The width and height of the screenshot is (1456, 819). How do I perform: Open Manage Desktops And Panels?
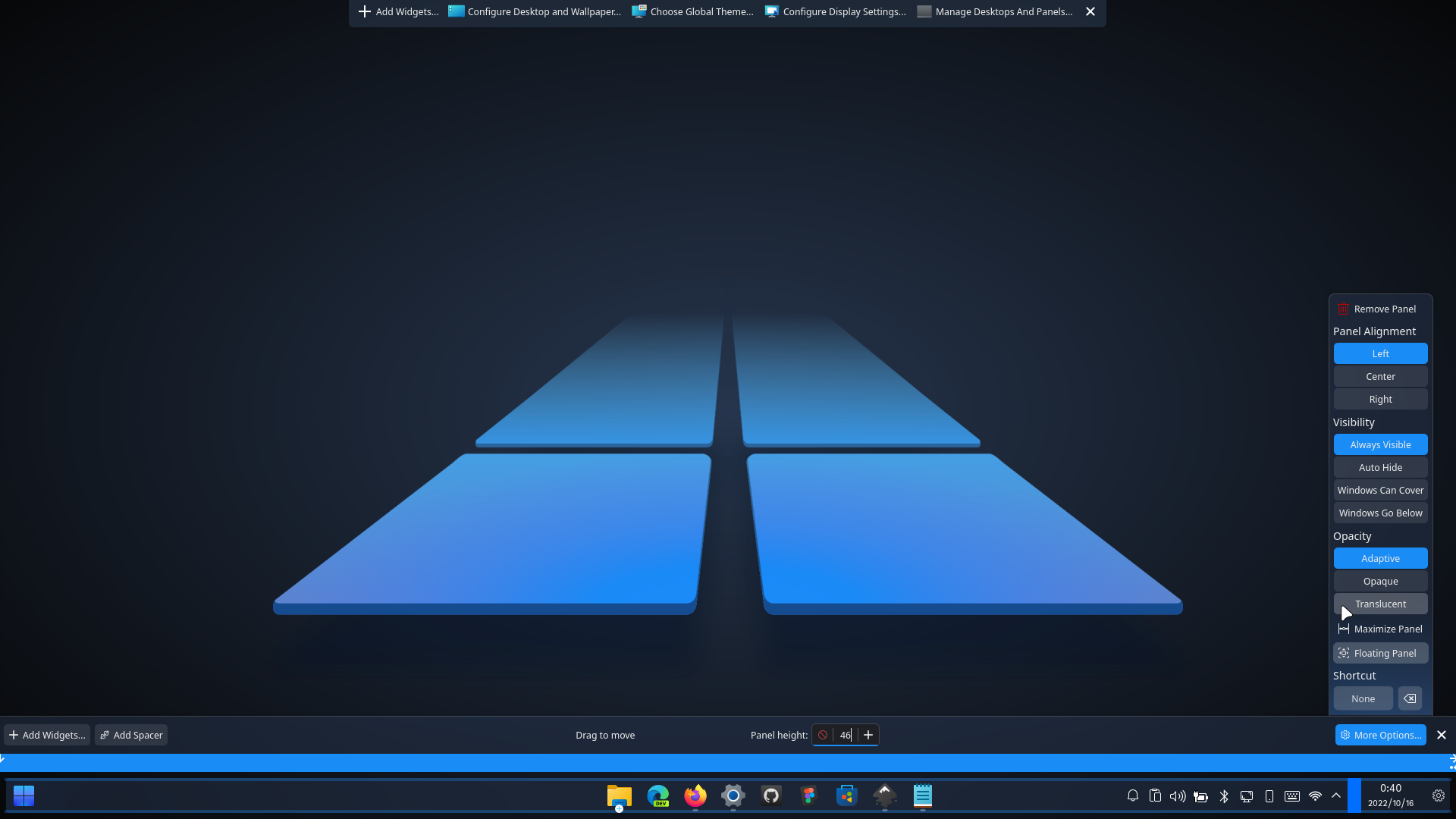click(x=994, y=11)
